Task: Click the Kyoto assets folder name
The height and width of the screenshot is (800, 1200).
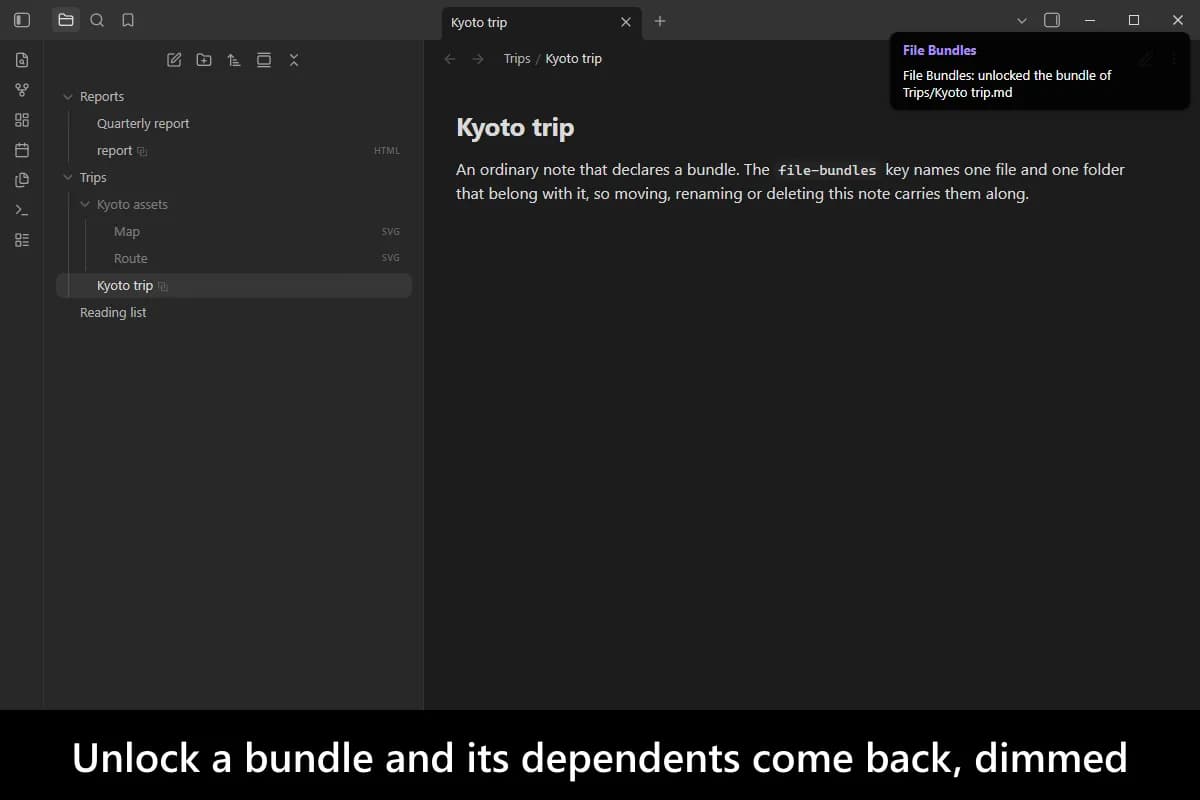Action: [x=132, y=205]
